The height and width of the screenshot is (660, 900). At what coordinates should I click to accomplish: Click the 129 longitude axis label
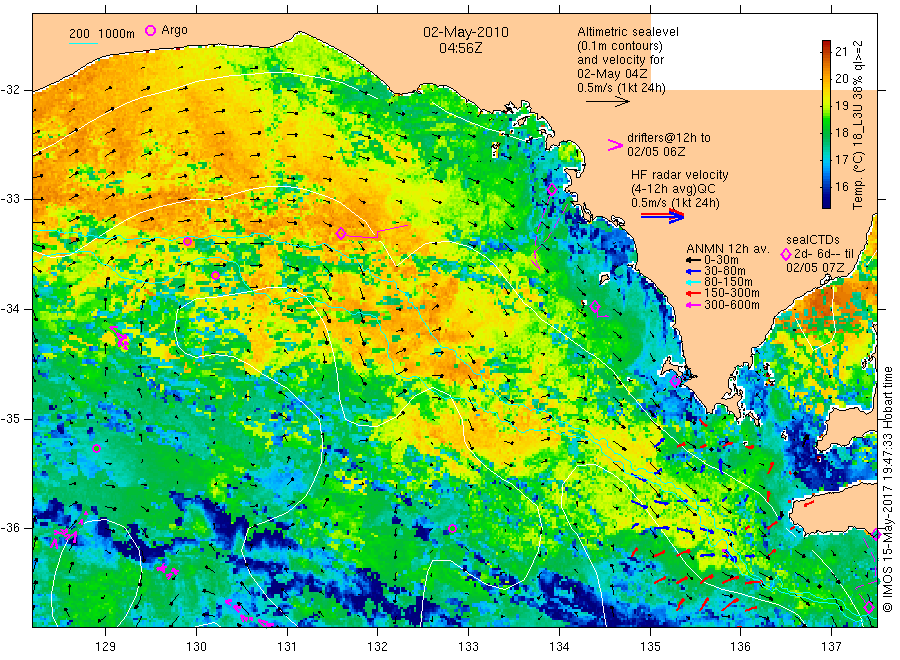(x=106, y=647)
